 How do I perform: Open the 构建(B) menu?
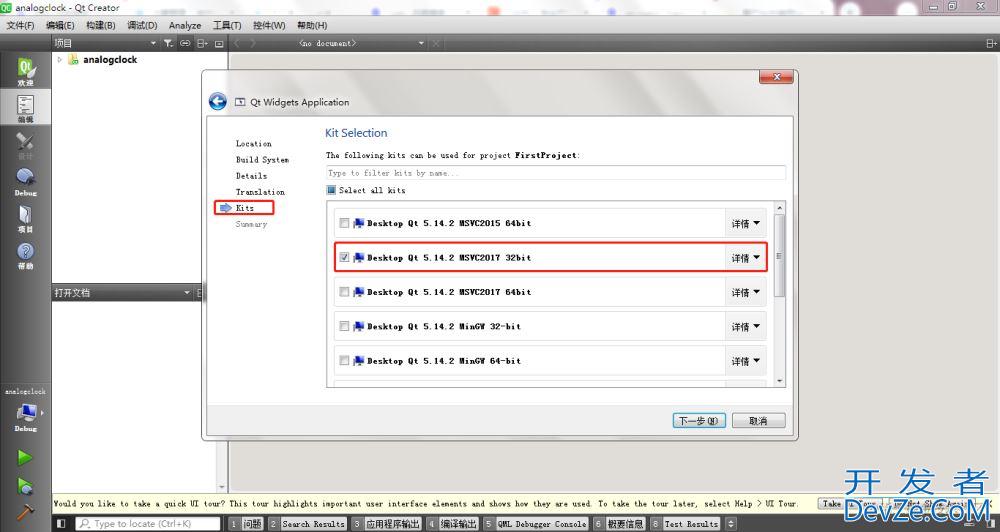click(101, 25)
